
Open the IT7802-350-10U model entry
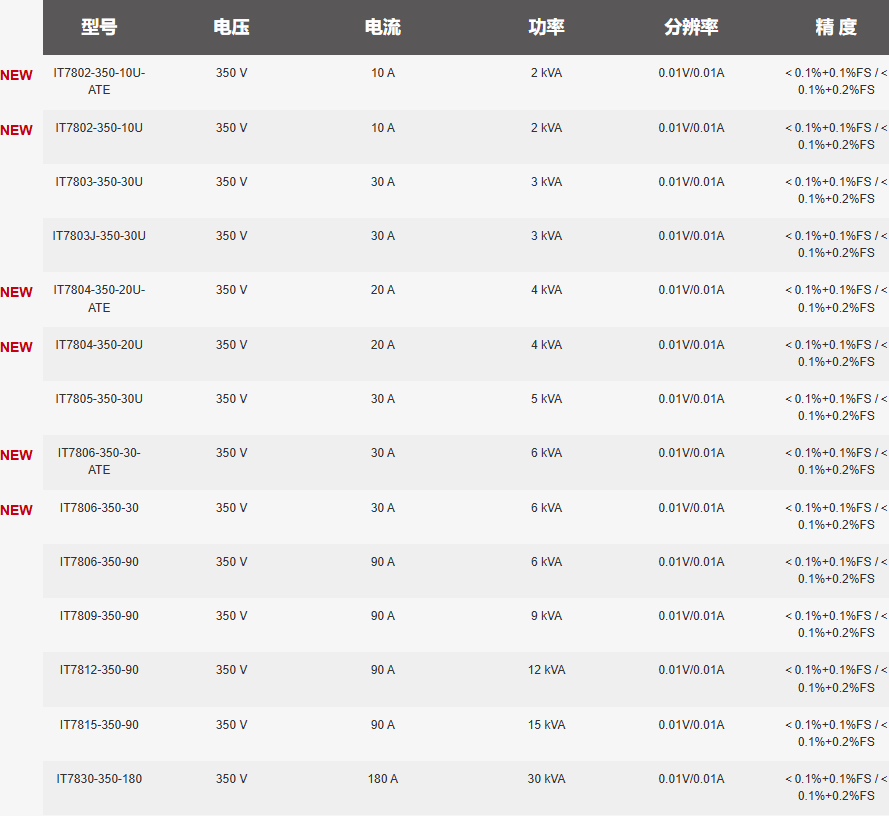[99, 128]
